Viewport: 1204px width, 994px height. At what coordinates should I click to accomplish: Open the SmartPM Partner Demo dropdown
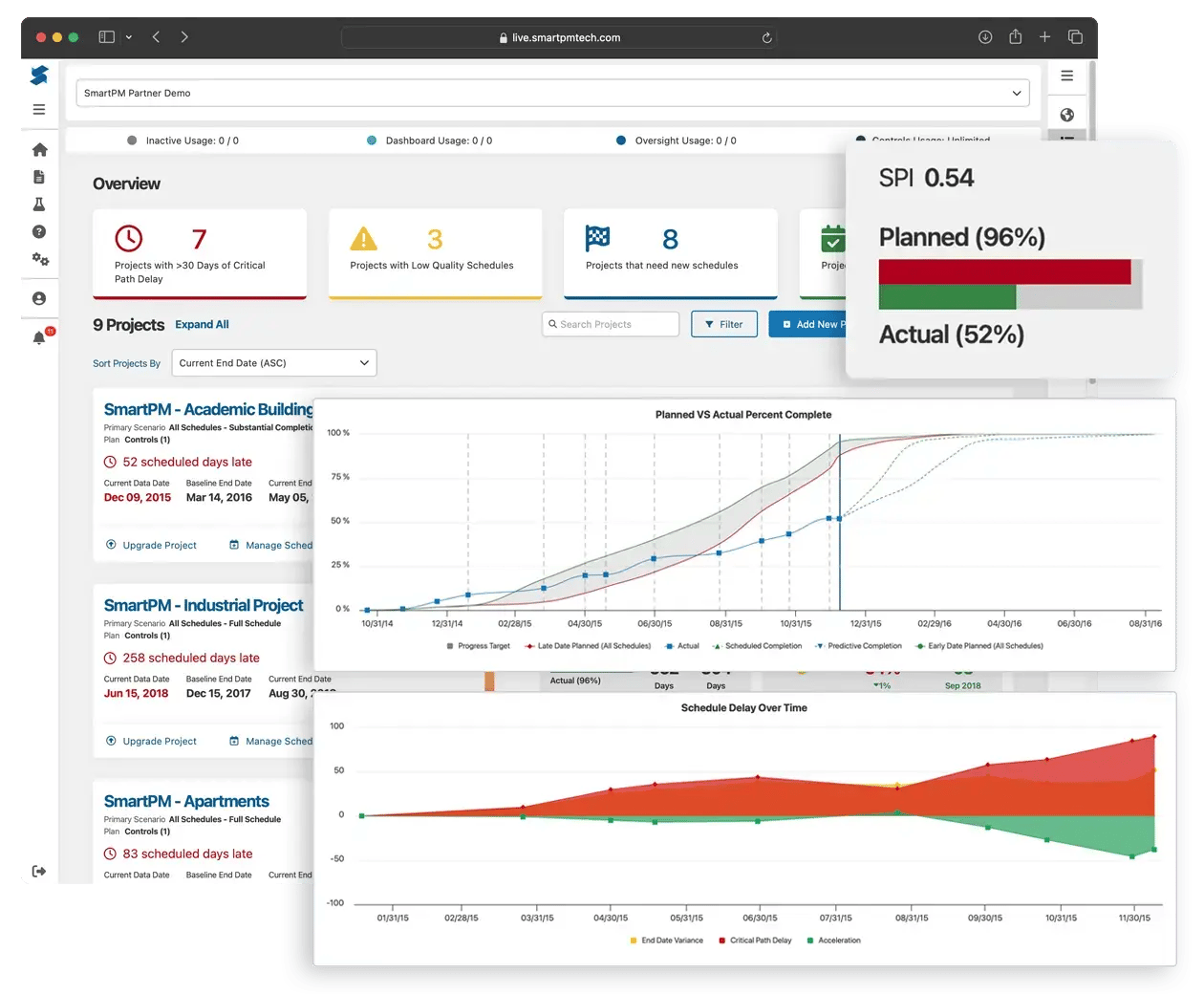(x=552, y=93)
